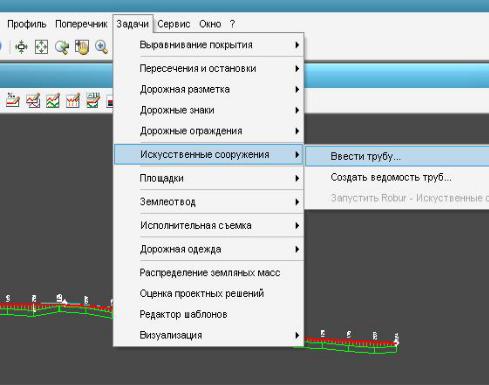Click the profile with vertical bars icon

[x=73, y=100]
